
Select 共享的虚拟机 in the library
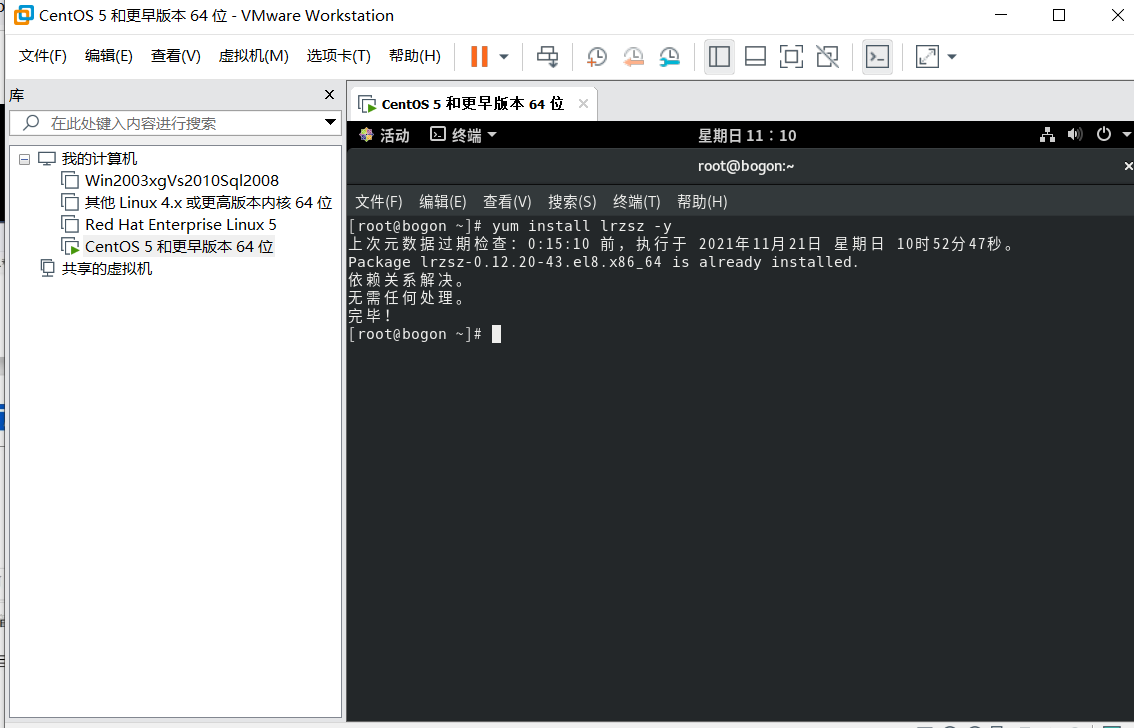[x=106, y=269]
